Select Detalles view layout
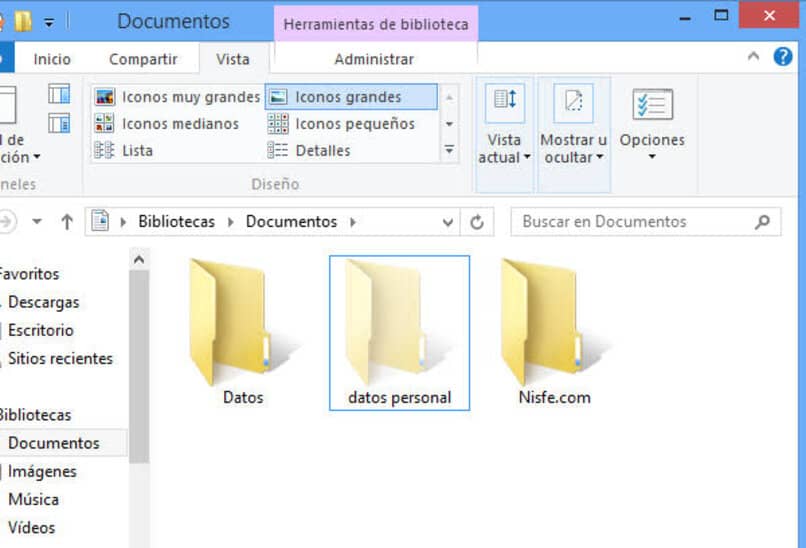The width and height of the screenshot is (806, 548). pyautogui.click(x=309, y=150)
